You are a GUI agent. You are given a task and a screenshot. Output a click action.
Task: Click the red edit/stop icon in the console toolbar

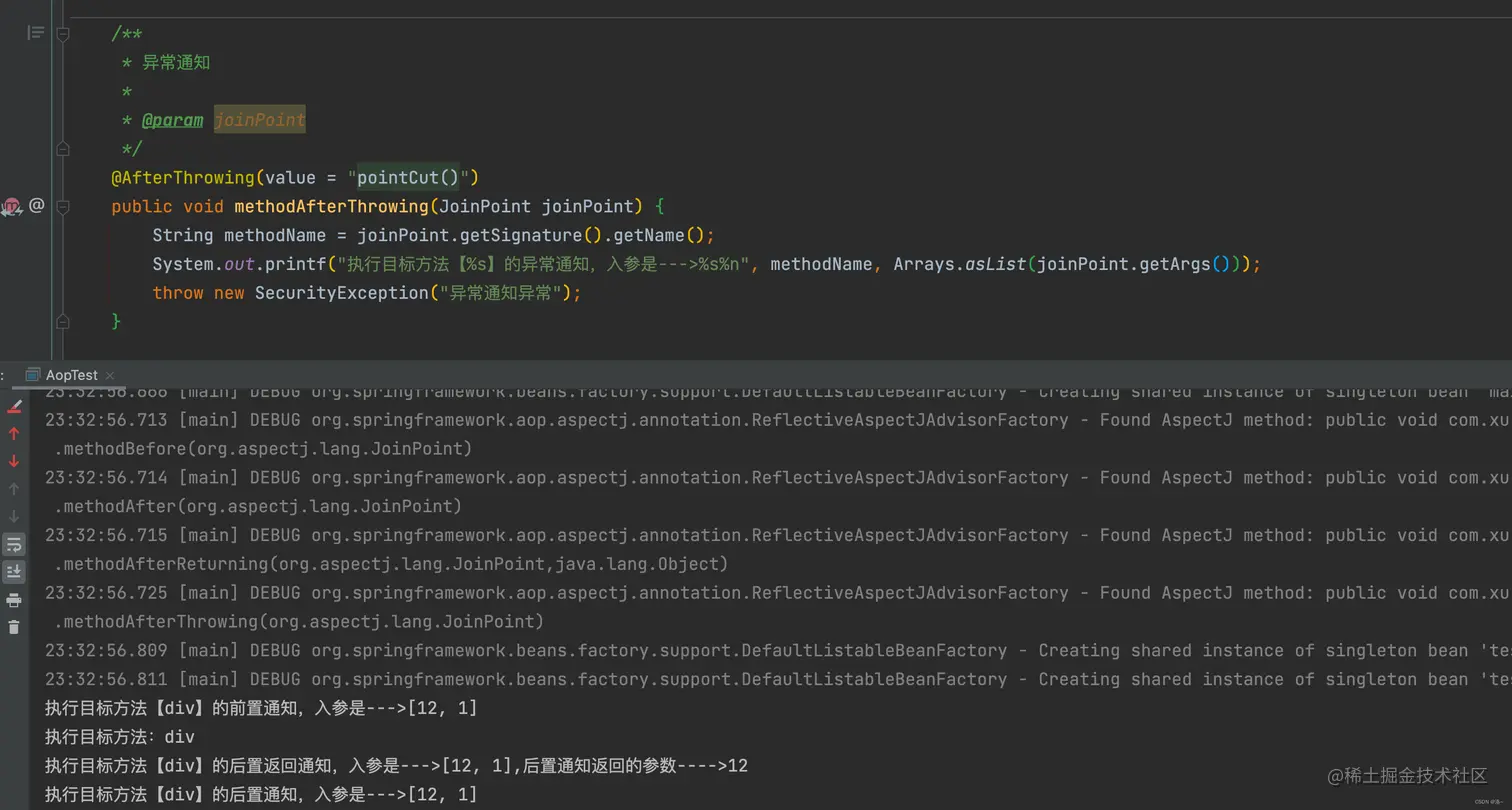tap(14, 406)
